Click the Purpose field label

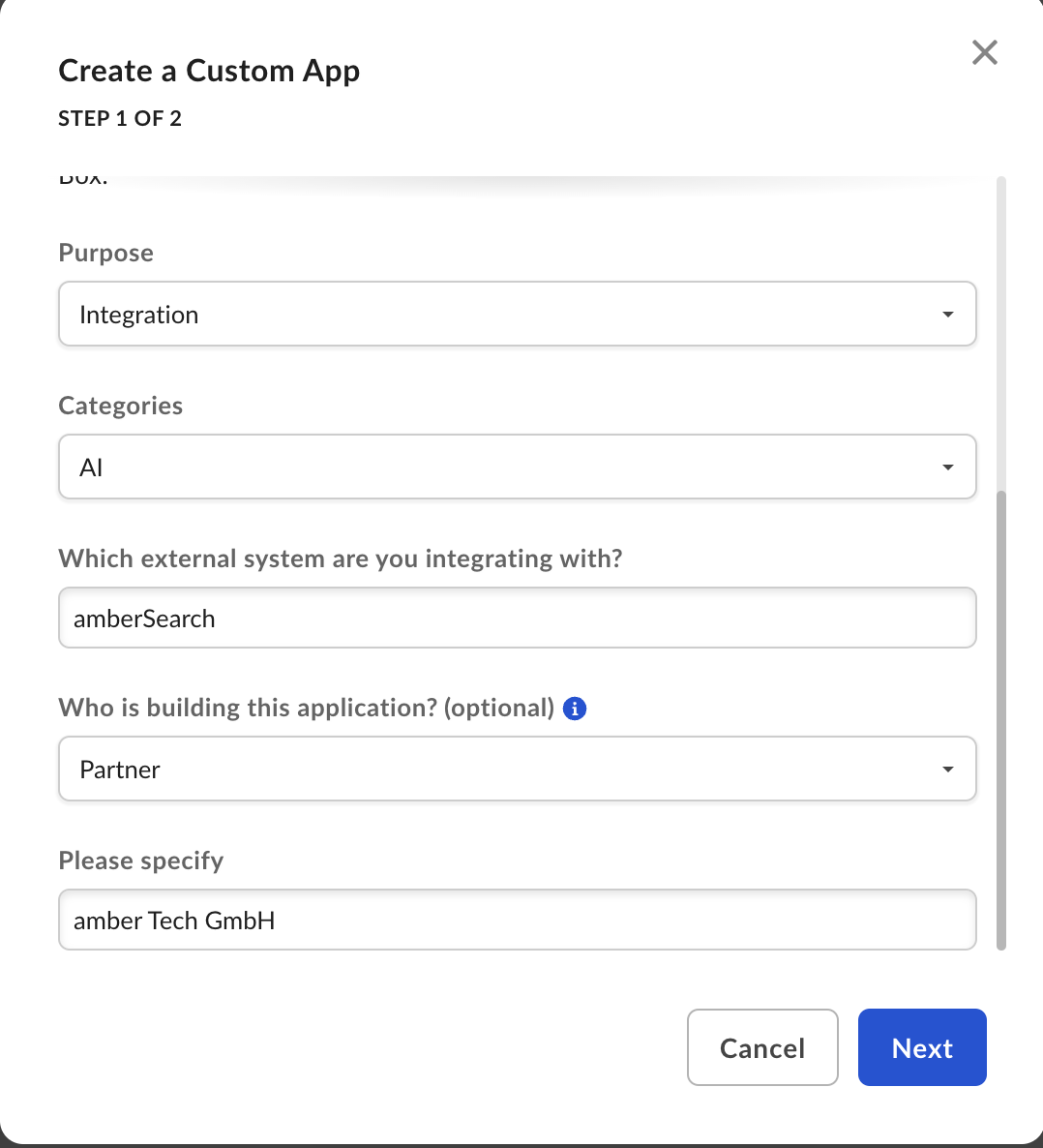pos(106,253)
